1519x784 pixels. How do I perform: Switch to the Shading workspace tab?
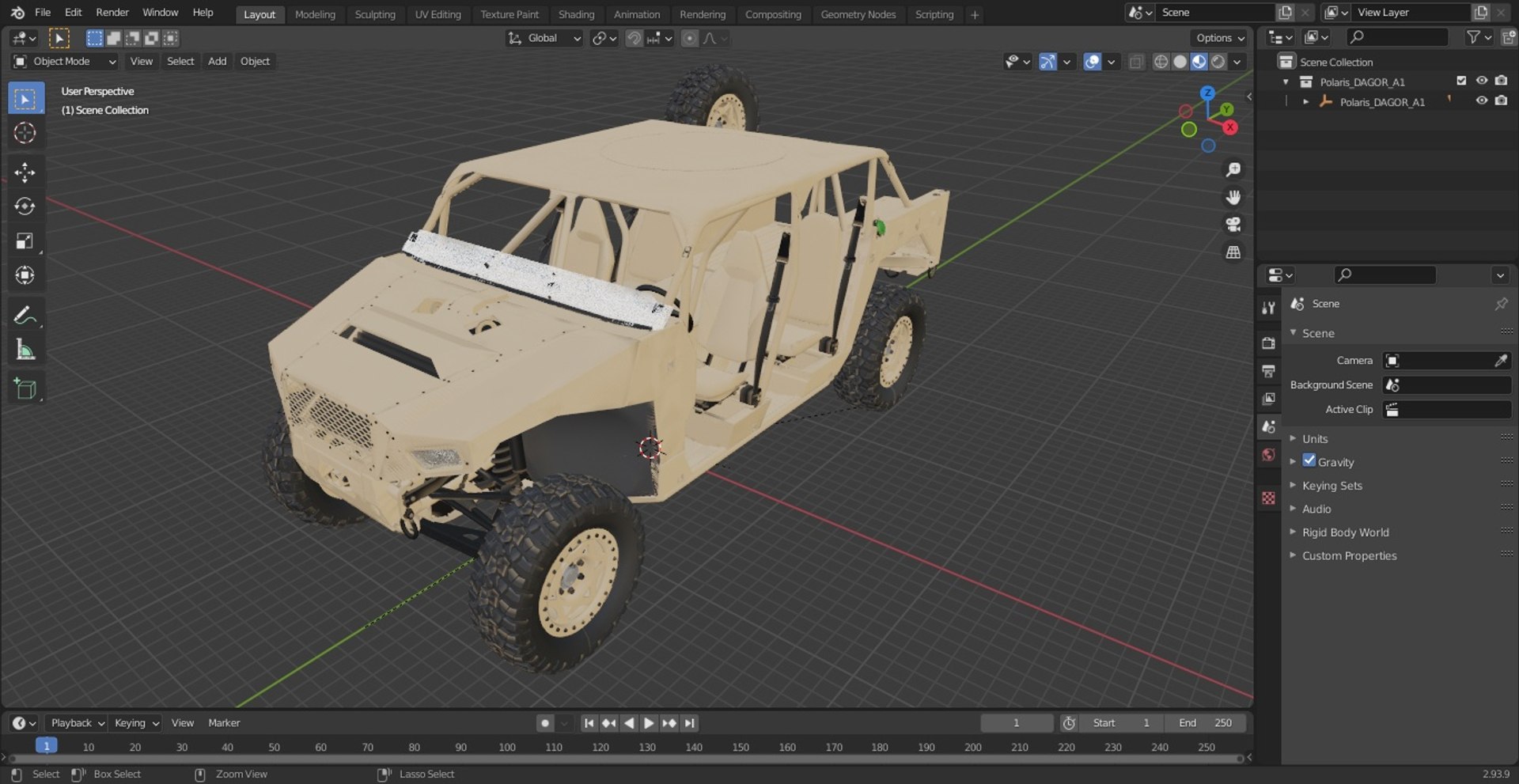click(576, 14)
